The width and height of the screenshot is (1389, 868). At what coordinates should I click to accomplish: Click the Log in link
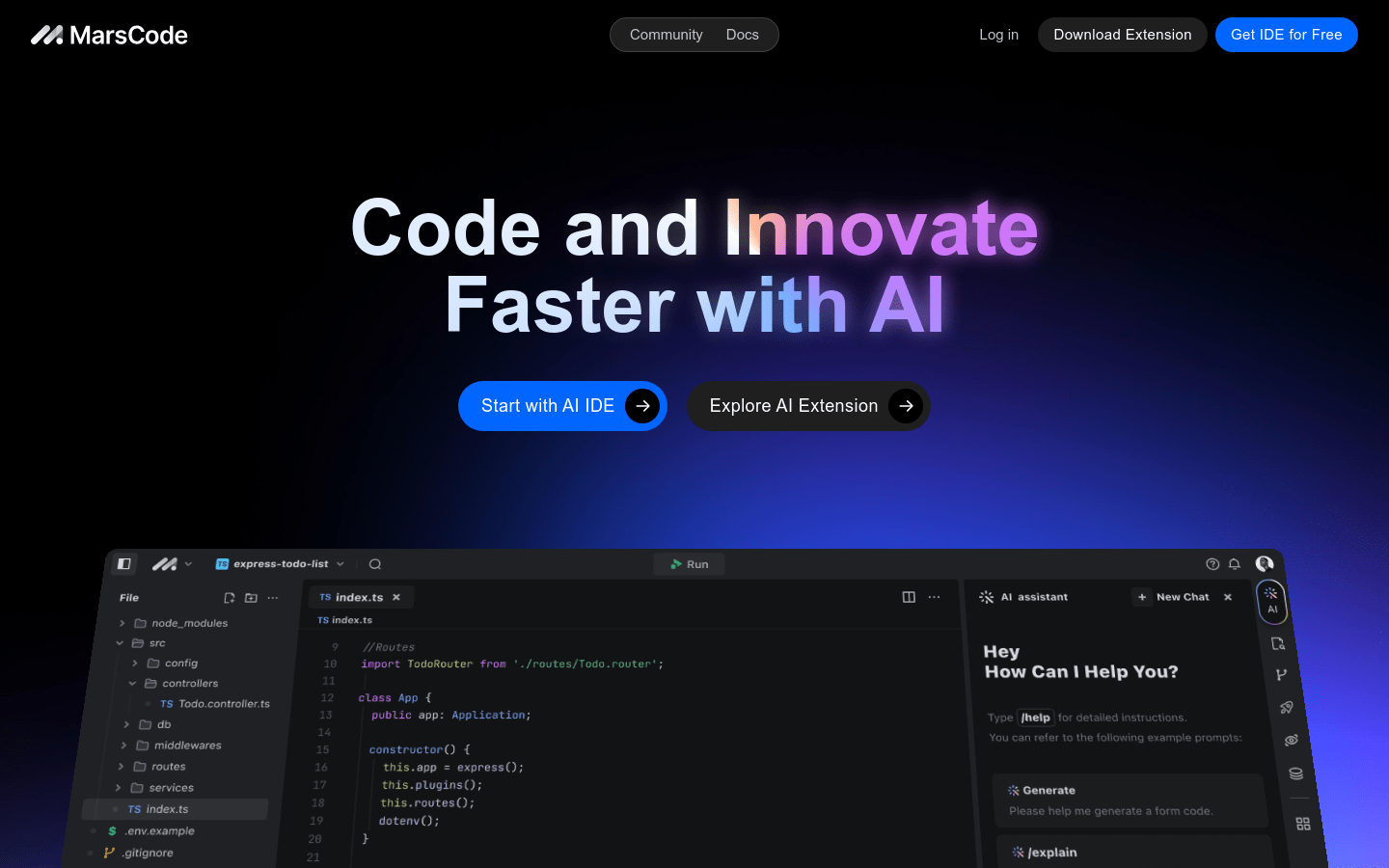[998, 35]
